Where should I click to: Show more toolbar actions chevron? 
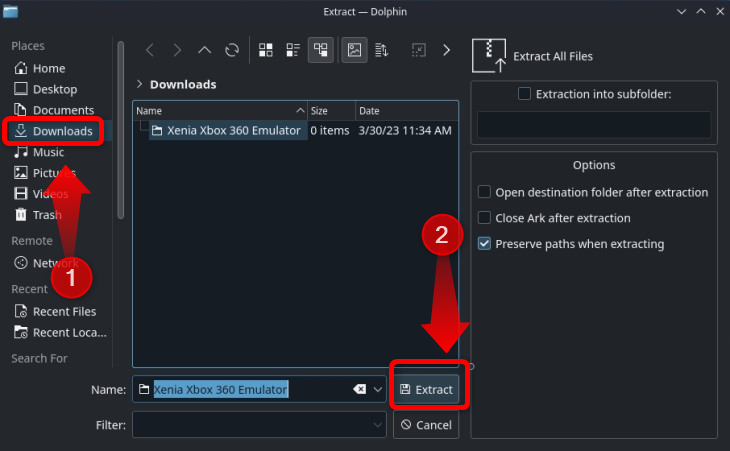pyautogui.click(x=446, y=50)
